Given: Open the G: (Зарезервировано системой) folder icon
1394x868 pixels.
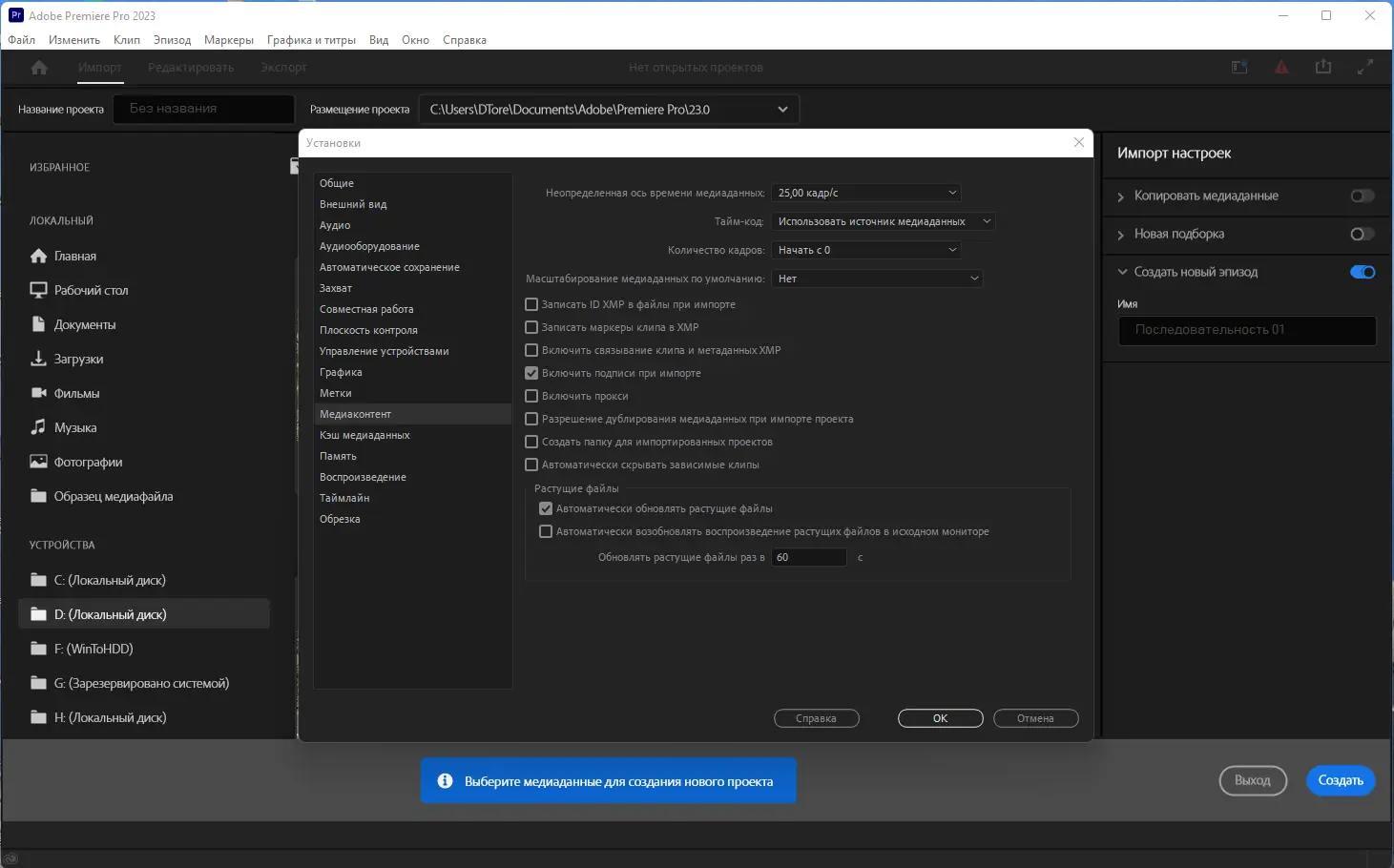Looking at the screenshot, I should point(38,683).
